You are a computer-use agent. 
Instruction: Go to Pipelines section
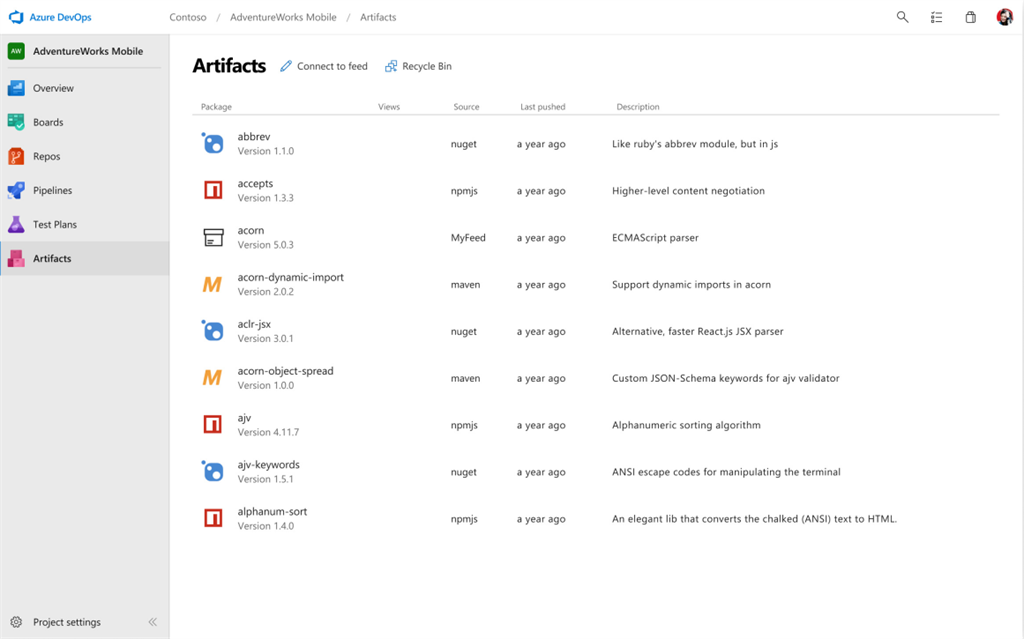point(52,190)
